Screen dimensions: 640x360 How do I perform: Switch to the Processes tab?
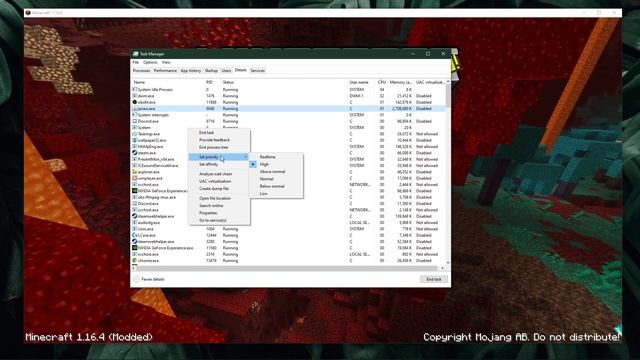click(x=142, y=71)
